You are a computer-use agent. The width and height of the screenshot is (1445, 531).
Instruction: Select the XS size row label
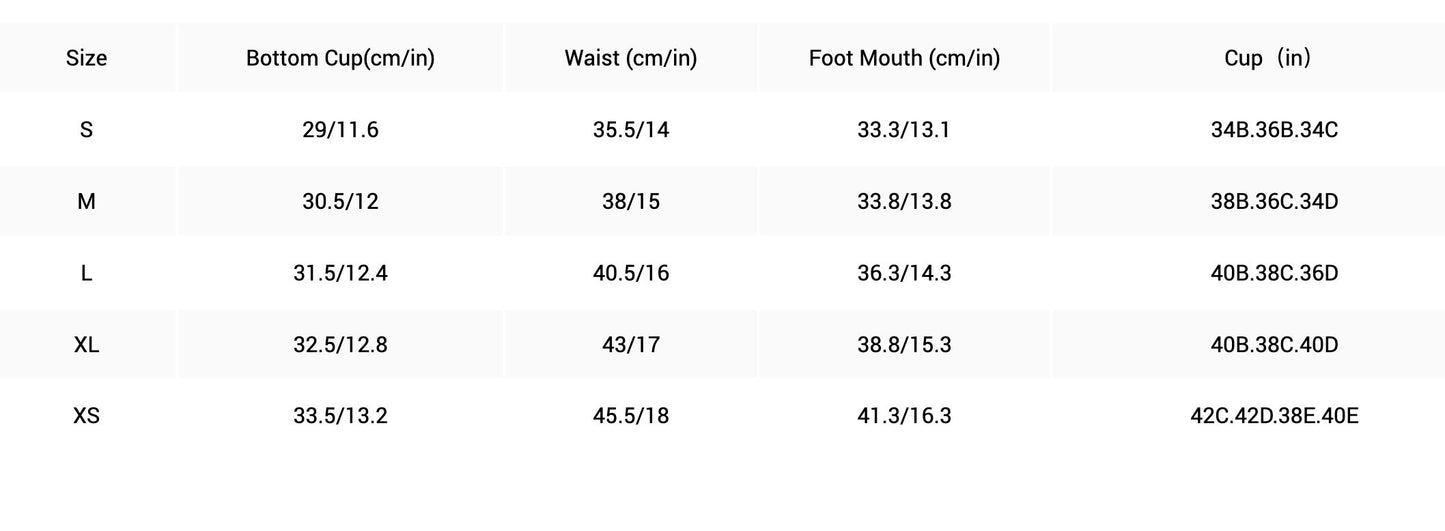coord(86,416)
